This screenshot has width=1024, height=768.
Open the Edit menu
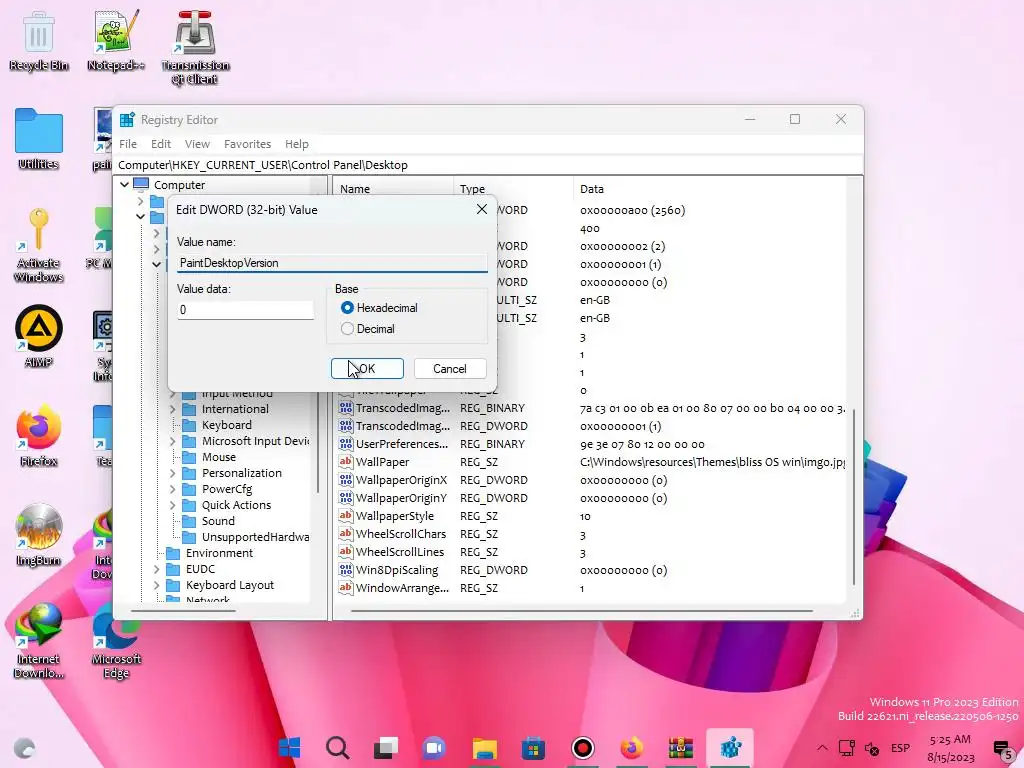(x=161, y=144)
